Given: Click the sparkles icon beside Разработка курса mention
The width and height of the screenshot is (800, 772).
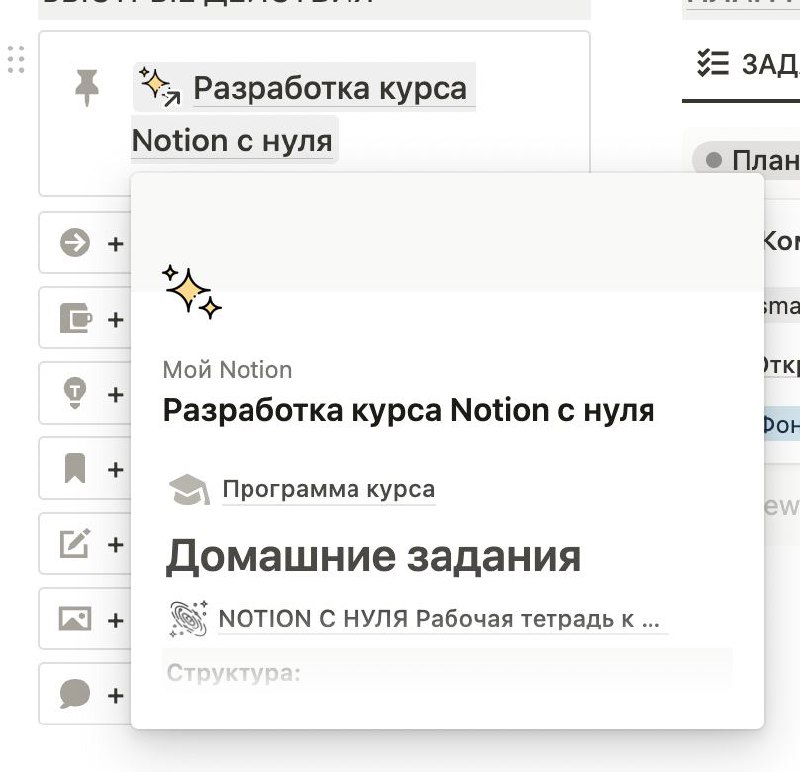Looking at the screenshot, I should click(x=160, y=87).
